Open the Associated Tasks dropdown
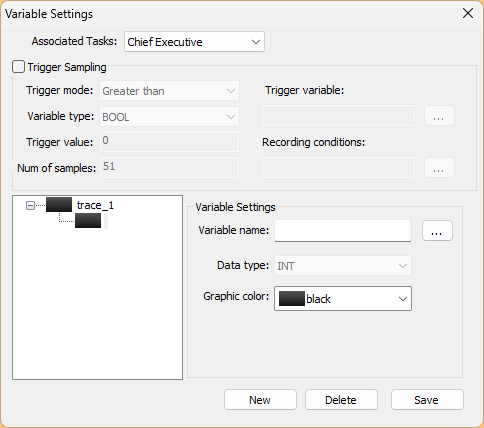The image size is (484, 428). point(194,42)
